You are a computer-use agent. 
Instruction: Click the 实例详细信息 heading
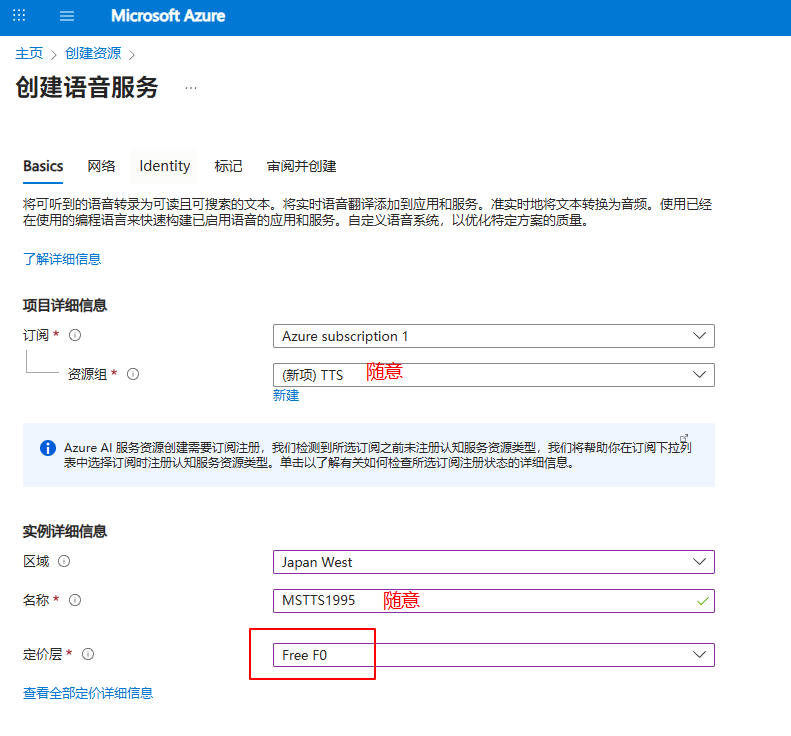pos(65,531)
